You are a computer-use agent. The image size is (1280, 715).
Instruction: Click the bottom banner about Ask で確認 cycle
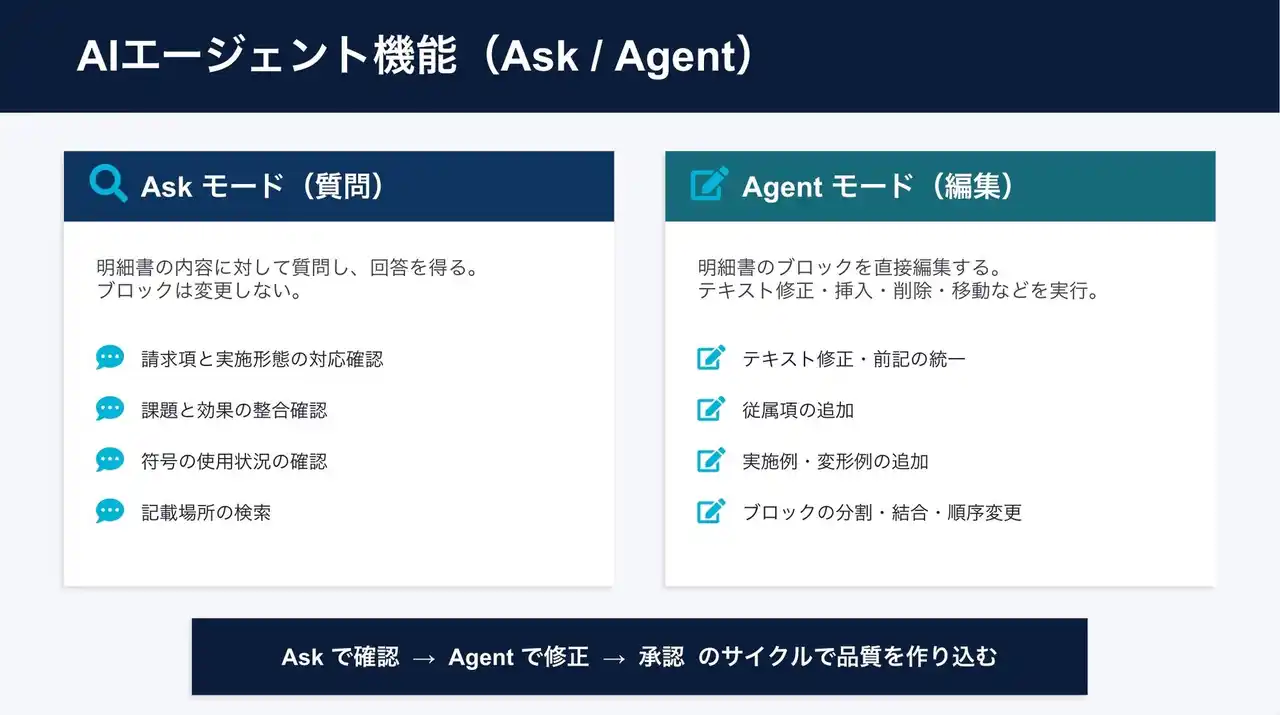[x=639, y=657]
